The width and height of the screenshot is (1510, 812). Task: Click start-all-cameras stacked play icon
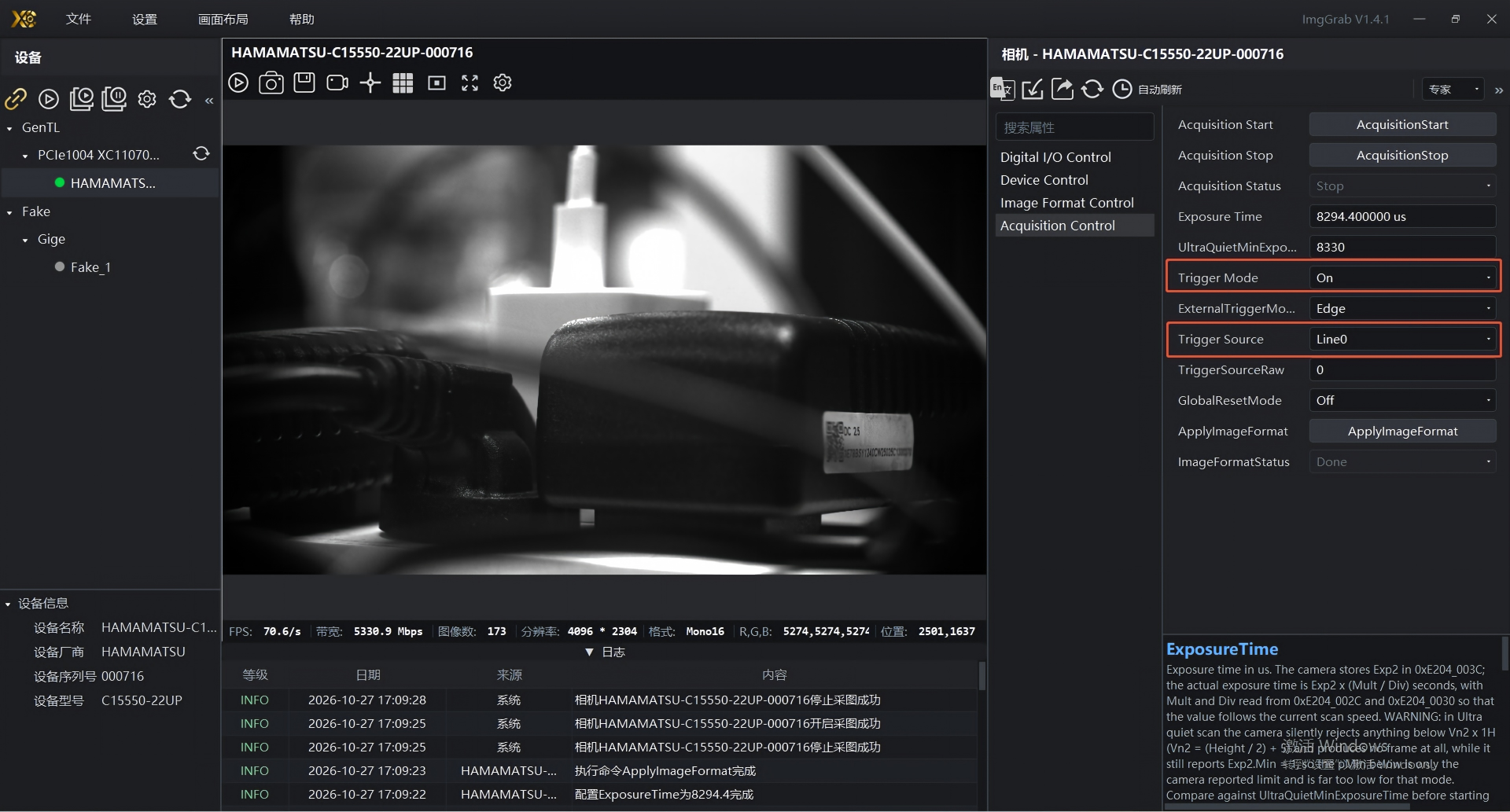82,98
